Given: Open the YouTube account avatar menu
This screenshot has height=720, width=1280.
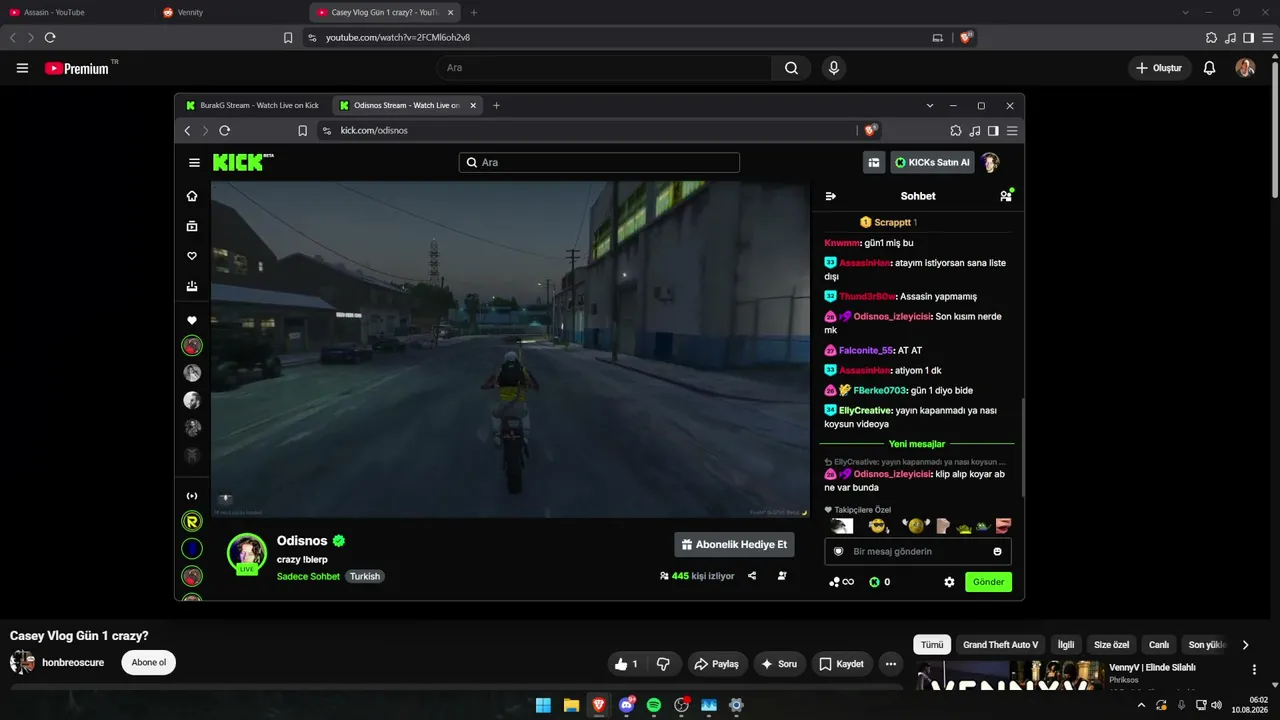Looking at the screenshot, I should click(1245, 68).
